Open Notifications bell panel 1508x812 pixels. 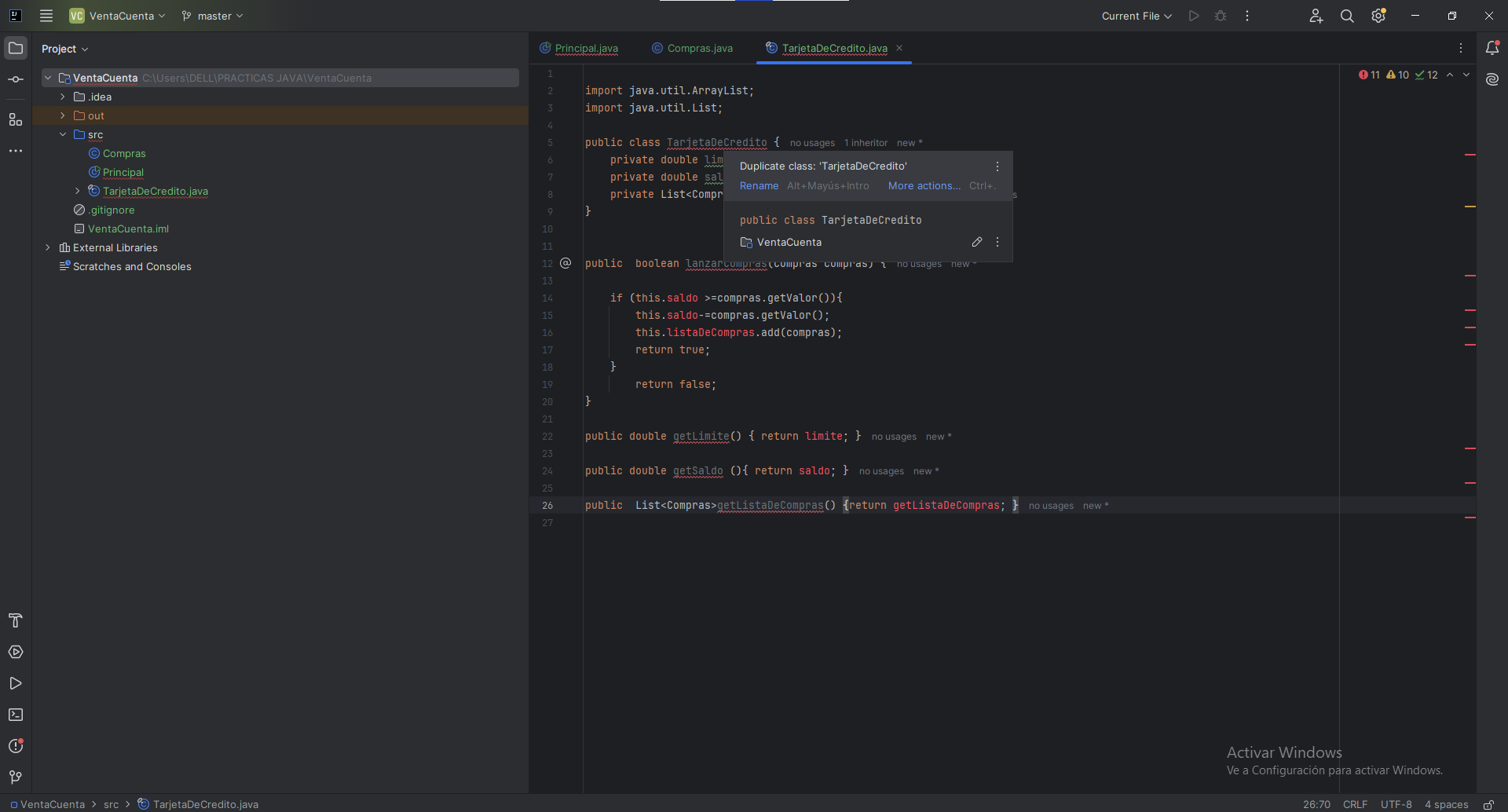pos(1492,48)
